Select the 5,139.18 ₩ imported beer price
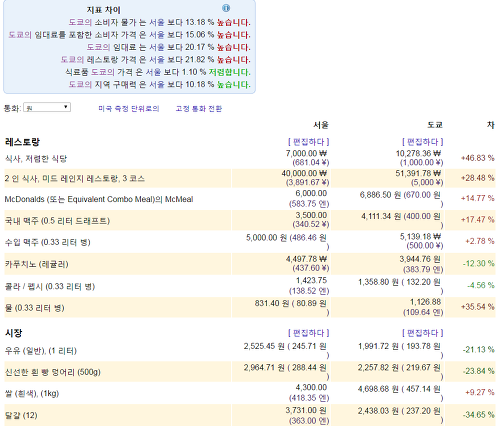The height and width of the screenshot is (429, 500). click(x=421, y=237)
